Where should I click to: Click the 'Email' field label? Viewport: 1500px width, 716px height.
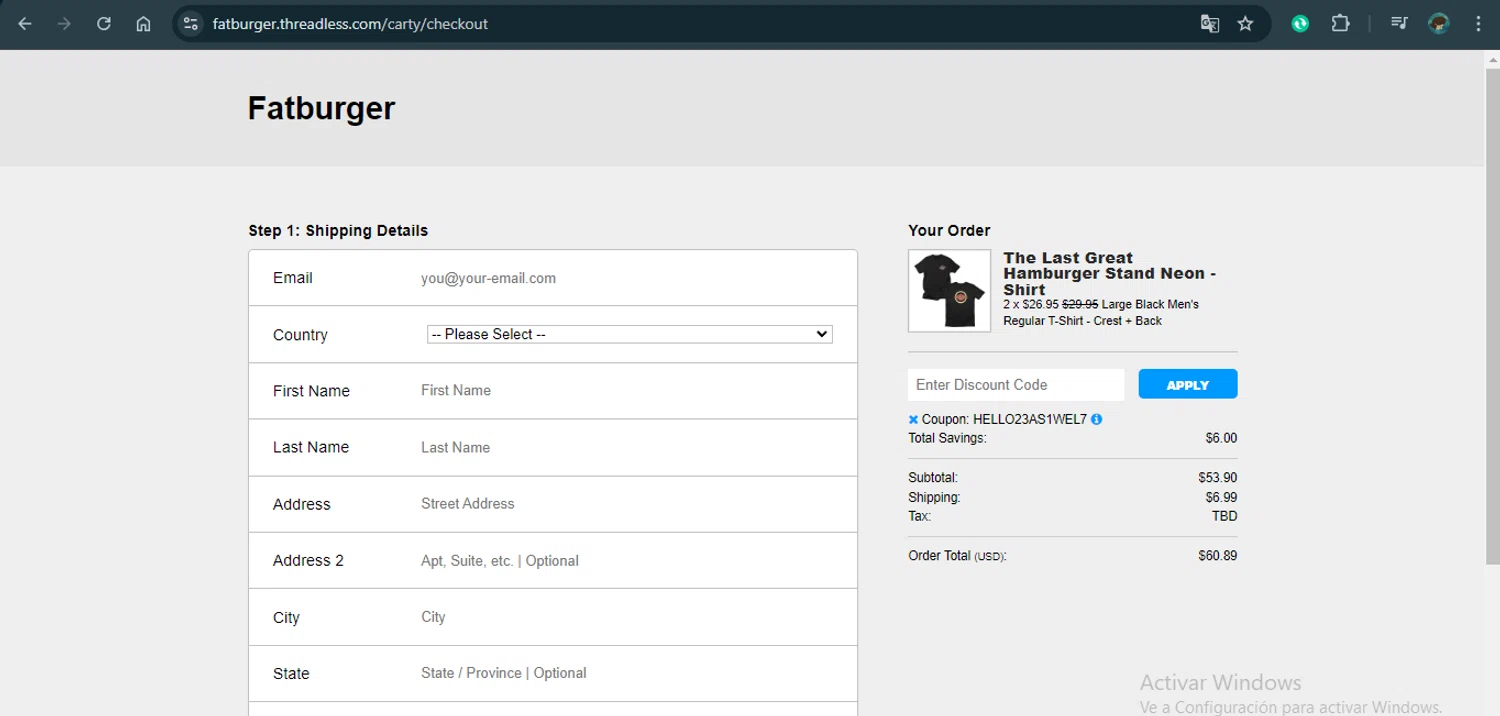tap(293, 278)
